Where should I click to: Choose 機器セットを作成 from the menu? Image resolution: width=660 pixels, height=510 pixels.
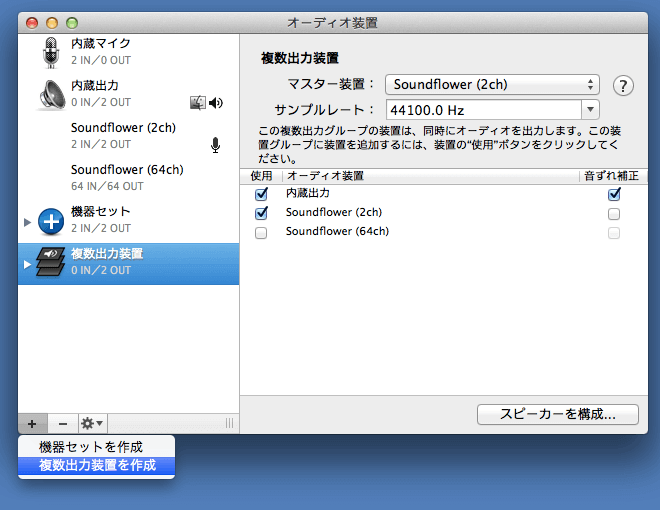point(90,446)
